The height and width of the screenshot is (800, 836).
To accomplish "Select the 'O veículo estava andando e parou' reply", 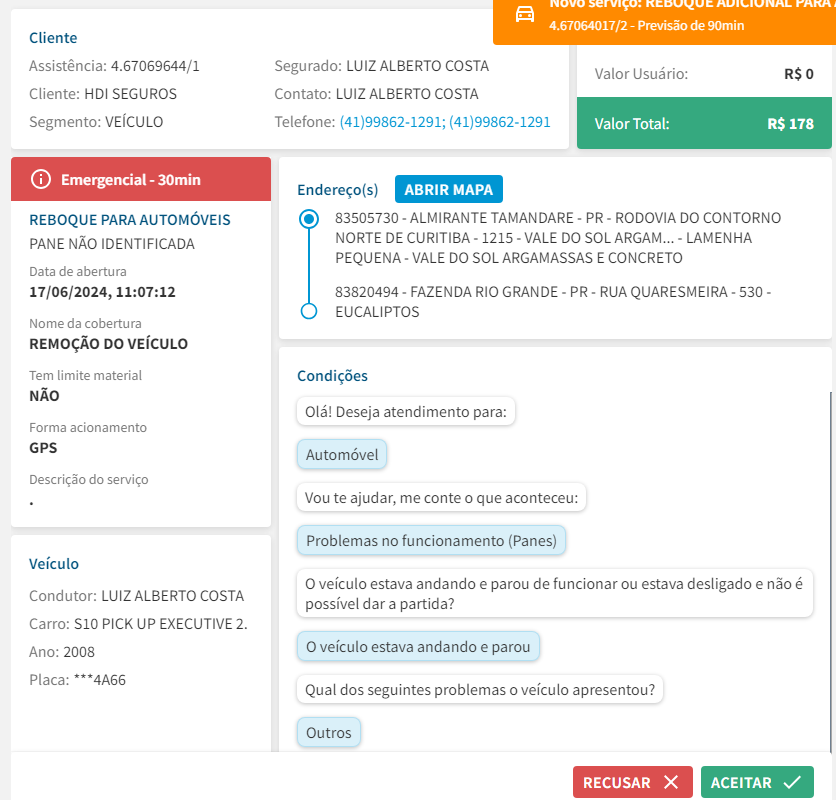I will tap(418, 647).
